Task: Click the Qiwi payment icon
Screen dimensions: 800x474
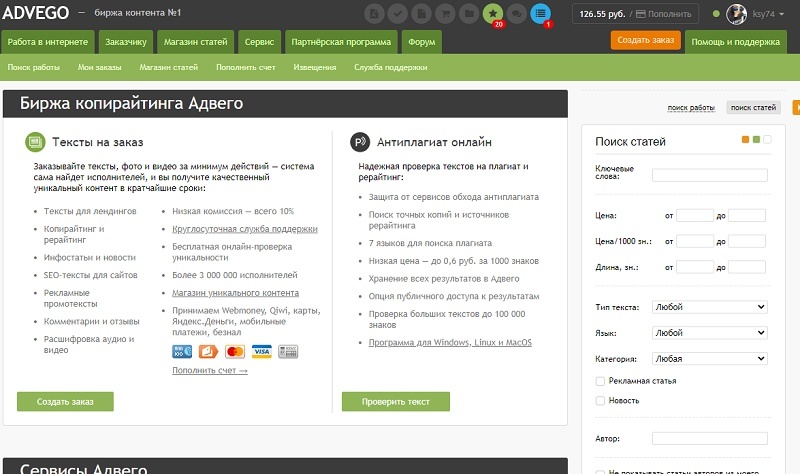Action: tap(208, 352)
